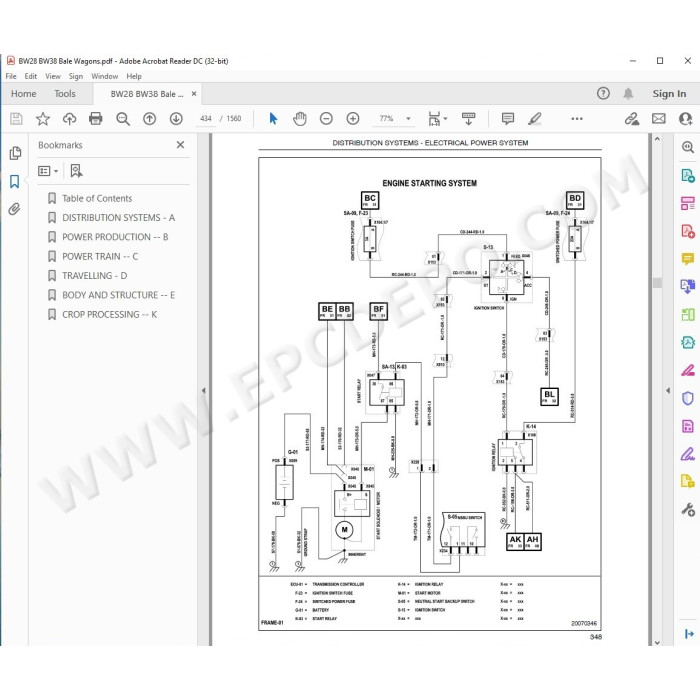Image resolution: width=700 pixels, height=700 pixels.
Task: Zoom out with minus button
Action: (x=326, y=119)
